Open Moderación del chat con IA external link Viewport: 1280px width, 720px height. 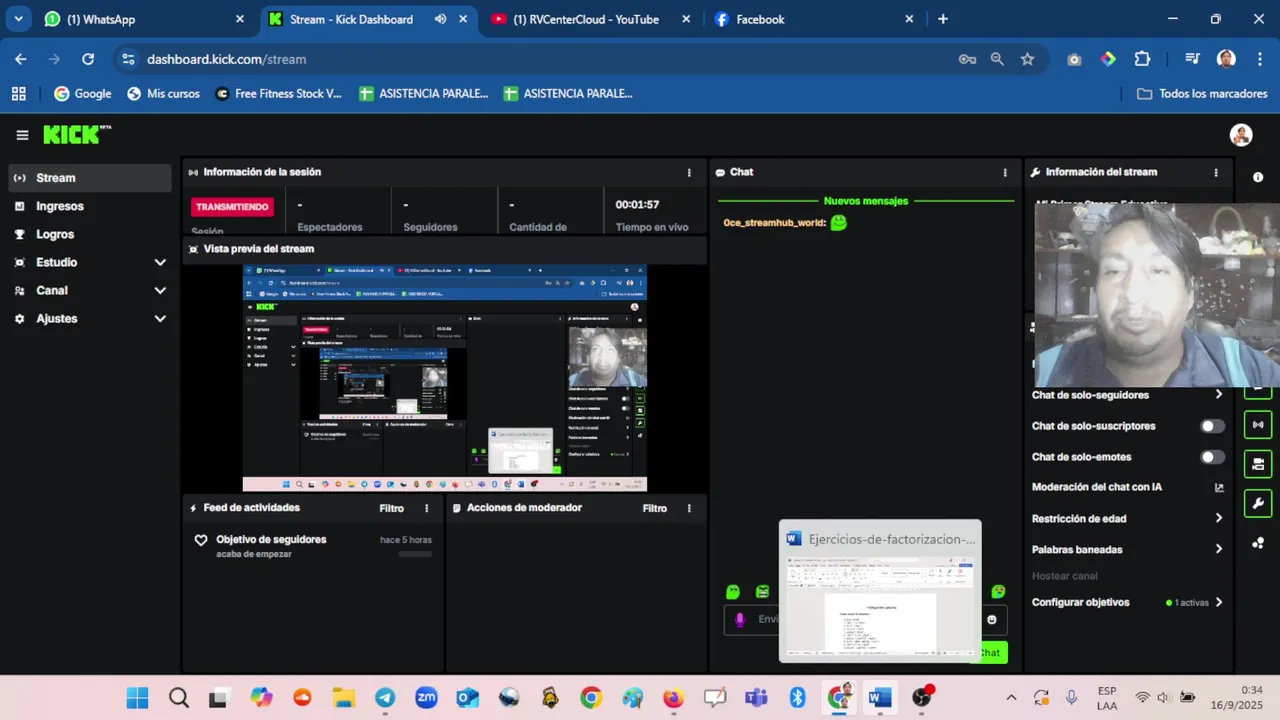(x=1219, y=488)
